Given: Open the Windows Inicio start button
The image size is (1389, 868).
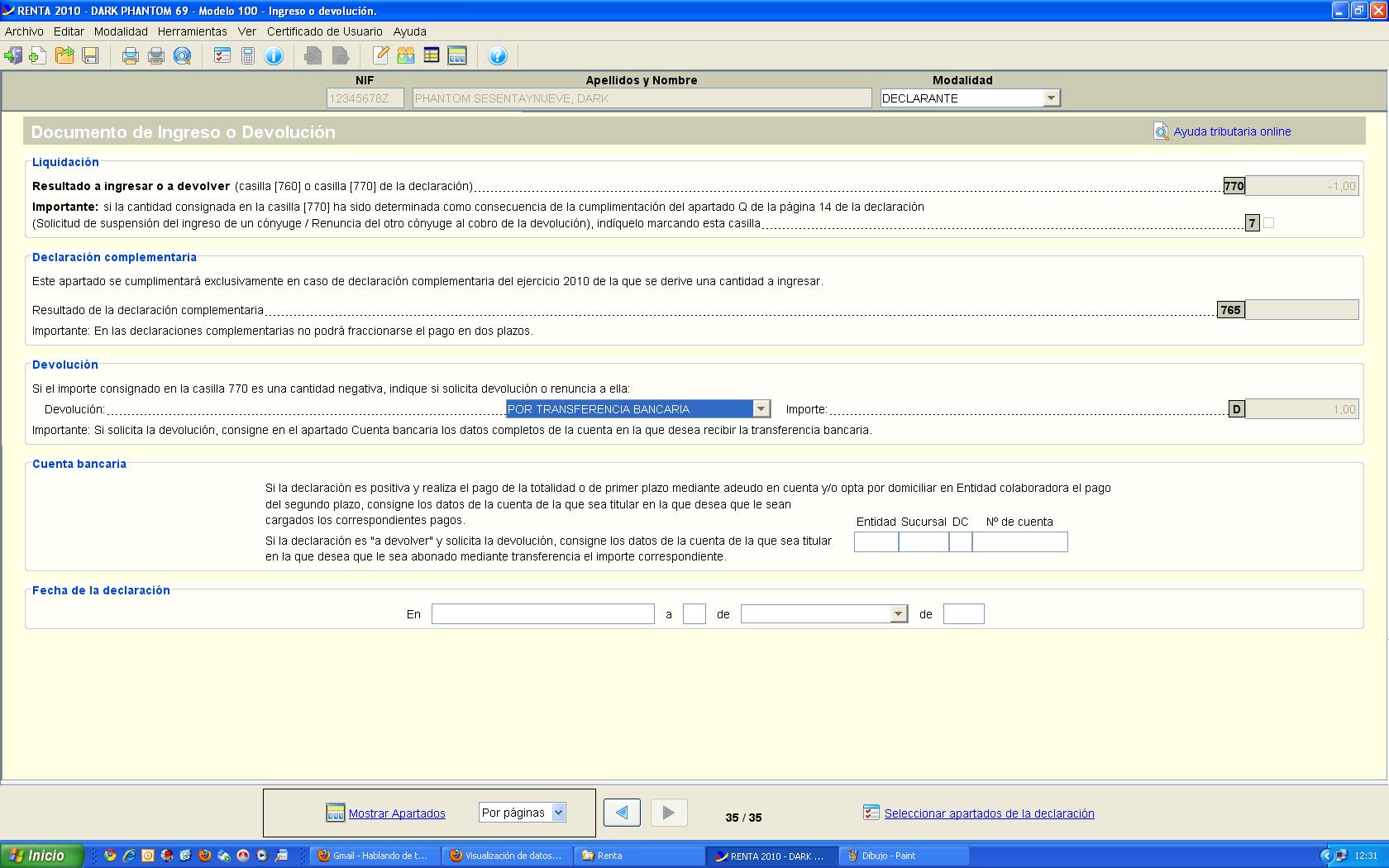Looking at the screenshot, I should (41, 856).
